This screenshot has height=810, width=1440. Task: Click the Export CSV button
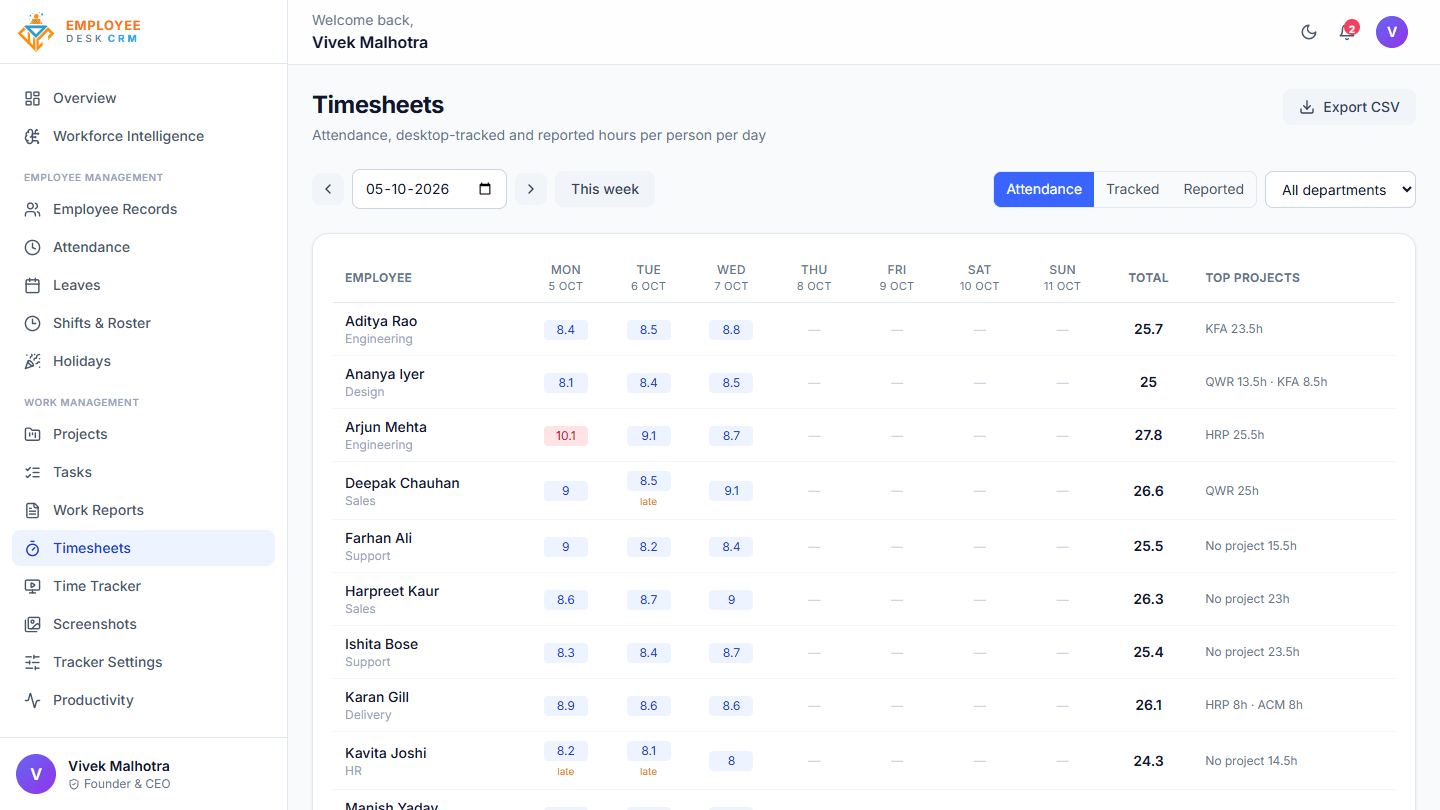pyautogui.click(x=1349, y=107)
